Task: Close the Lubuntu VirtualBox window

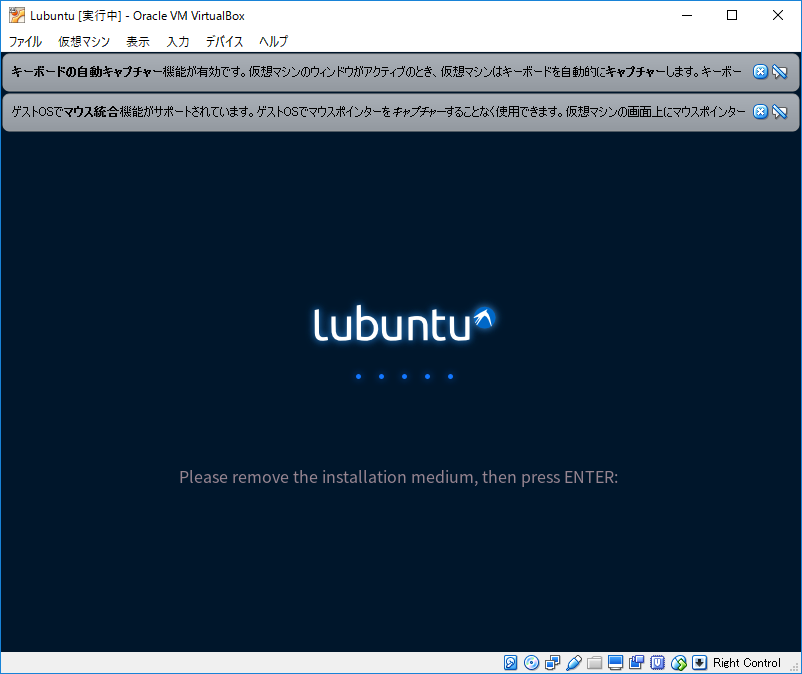Action: coord(777,15)
